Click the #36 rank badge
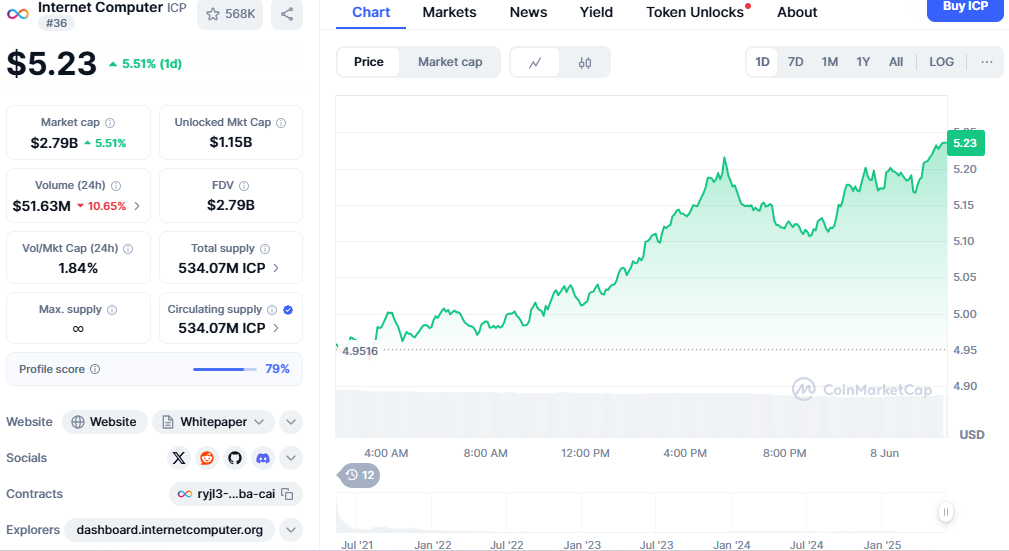Image resolution: width=1009 pixels, height=551 pixels. [56, 23]
